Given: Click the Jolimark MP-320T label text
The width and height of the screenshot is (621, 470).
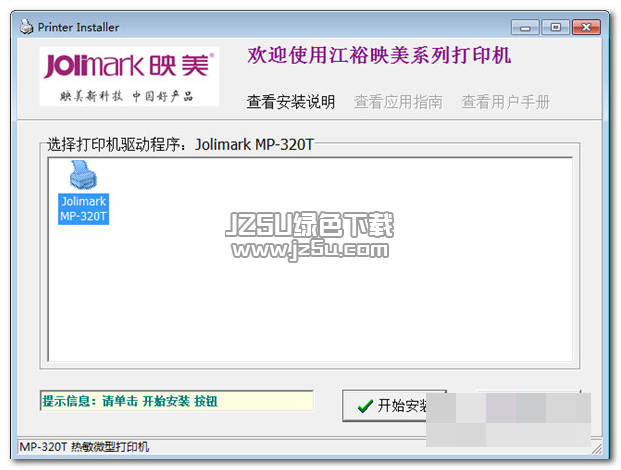Looking at the screenshot, I should [x=84, y=209].
